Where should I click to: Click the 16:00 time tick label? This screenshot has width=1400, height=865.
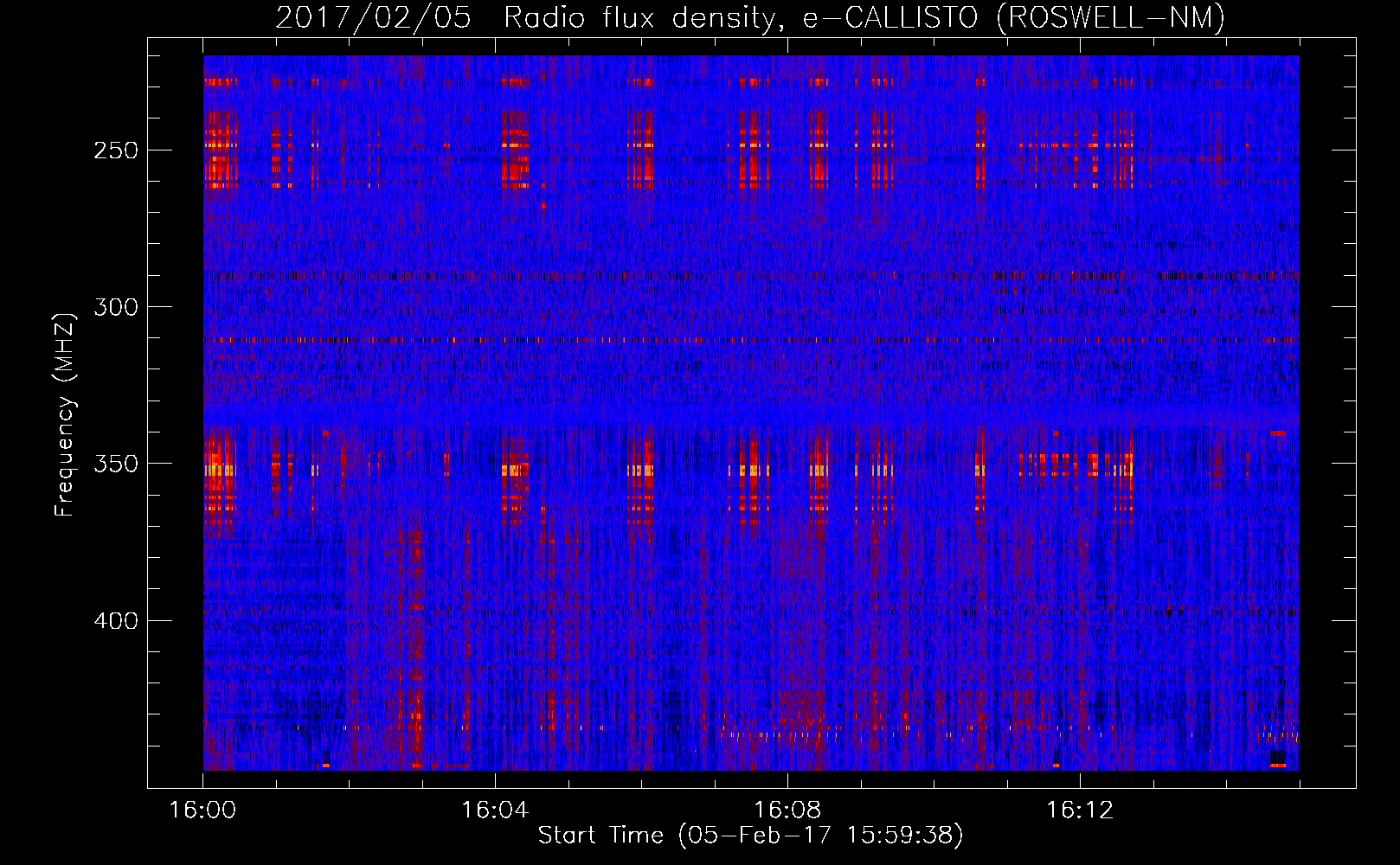point(202,811)
